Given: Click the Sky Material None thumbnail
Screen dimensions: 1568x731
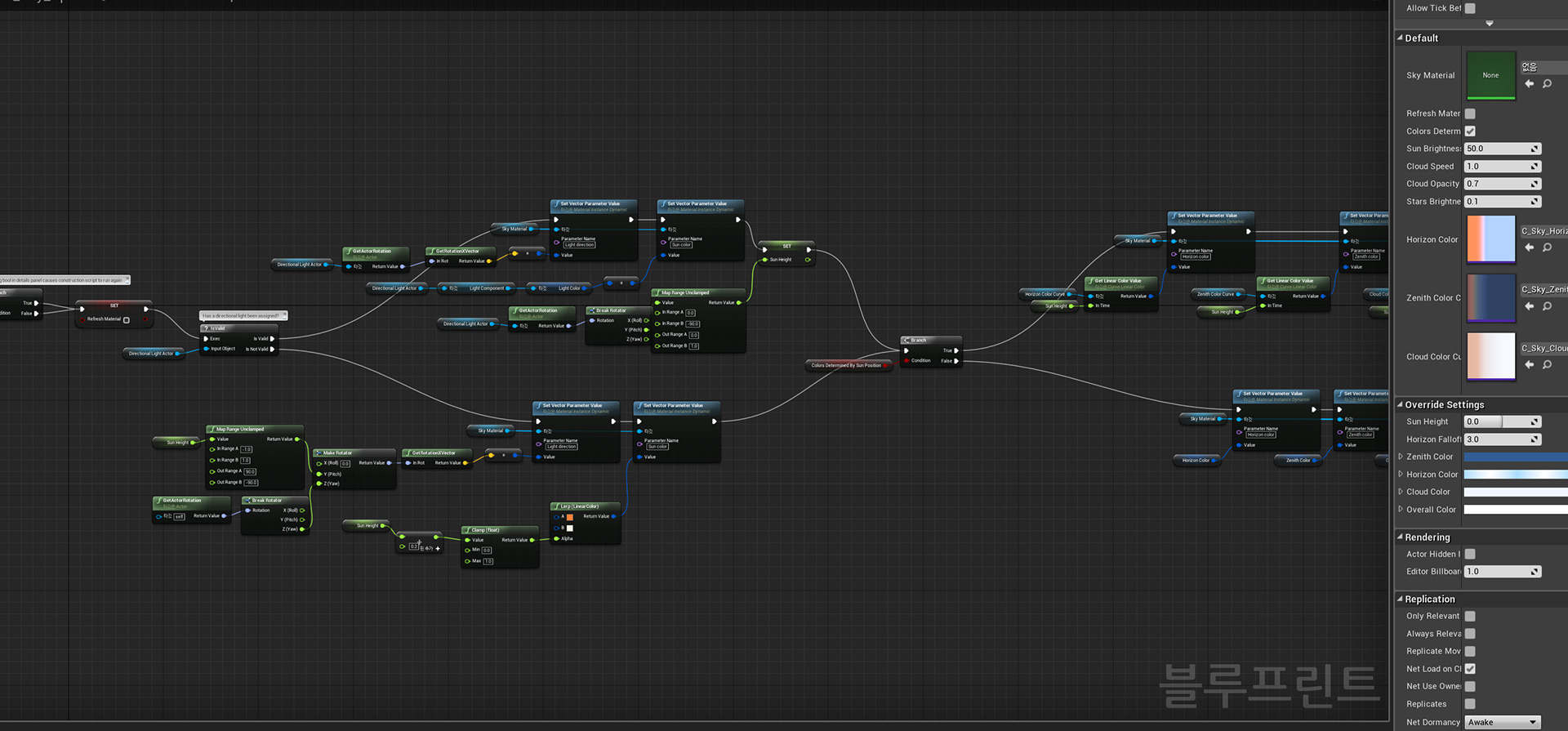Looking at the screenshot, I should 1491,75.
